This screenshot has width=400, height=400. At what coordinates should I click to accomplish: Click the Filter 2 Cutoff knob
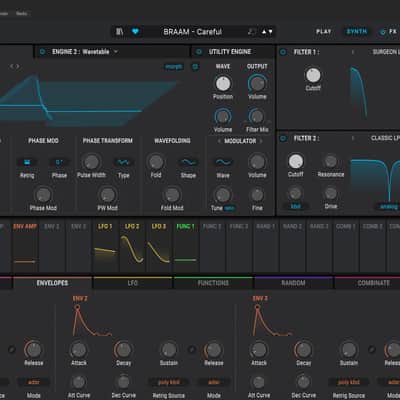(x=296, y=161)
